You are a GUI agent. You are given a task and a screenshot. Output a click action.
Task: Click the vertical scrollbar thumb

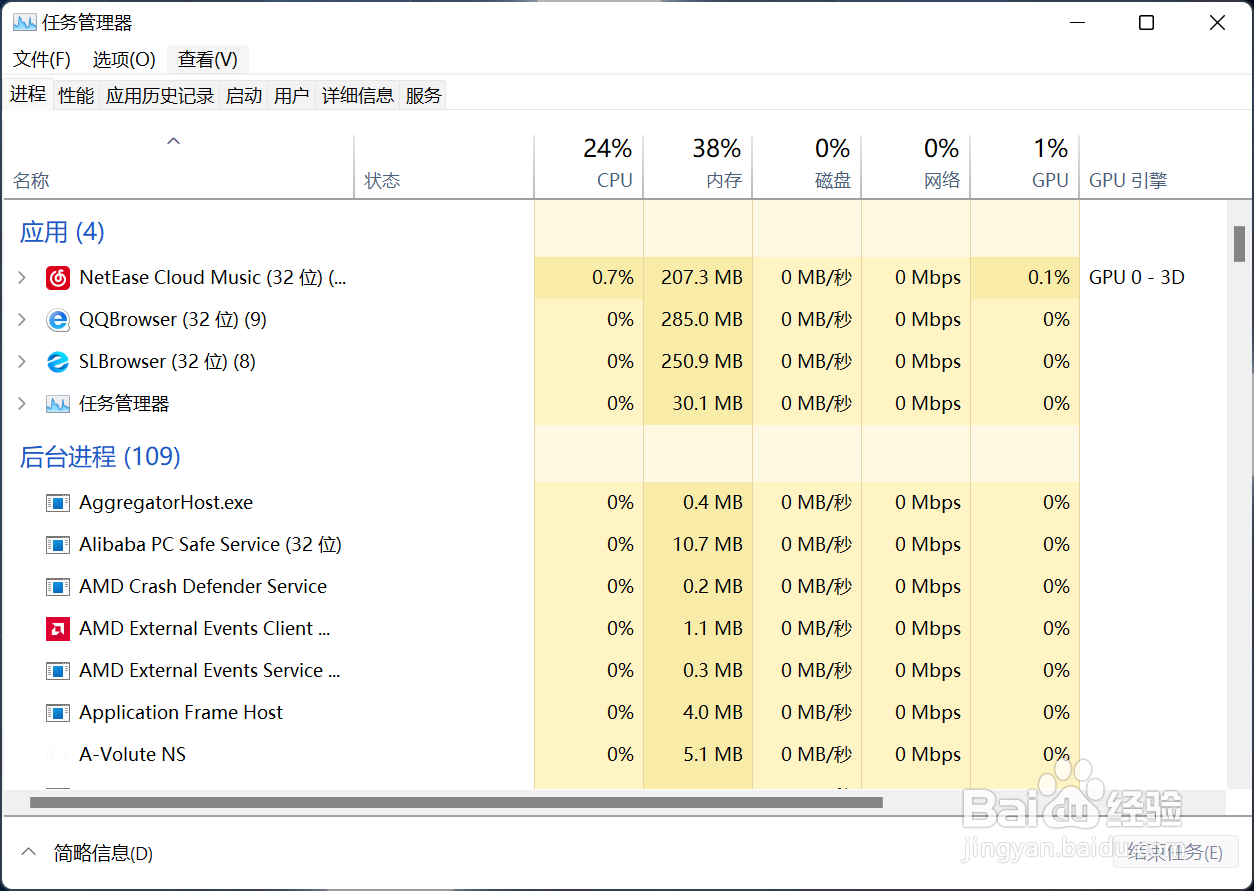coord(1239,243)
